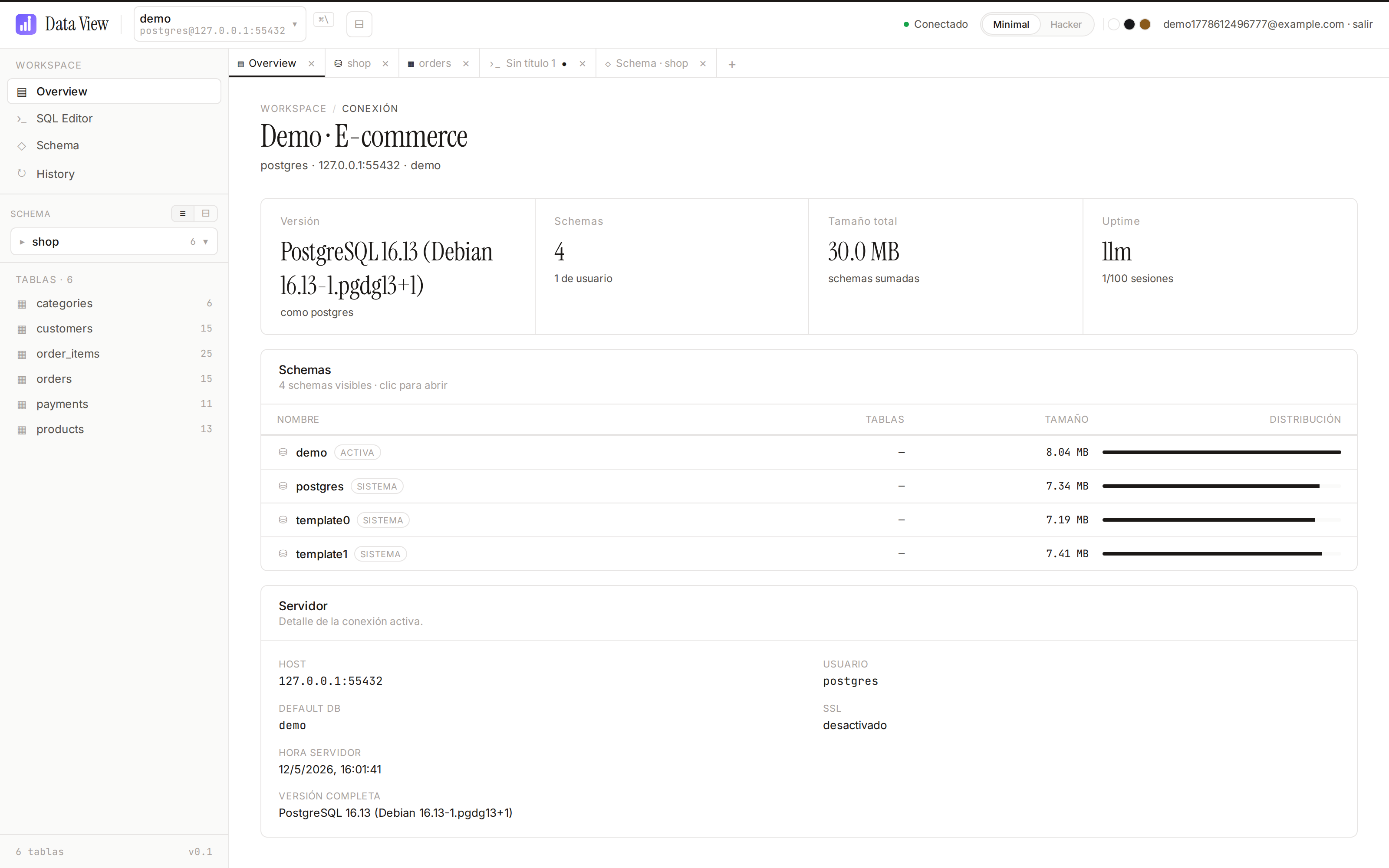Click WORKSPACE in the breadcrumb
Viewport: 1389px width, 868px height.
293,108
